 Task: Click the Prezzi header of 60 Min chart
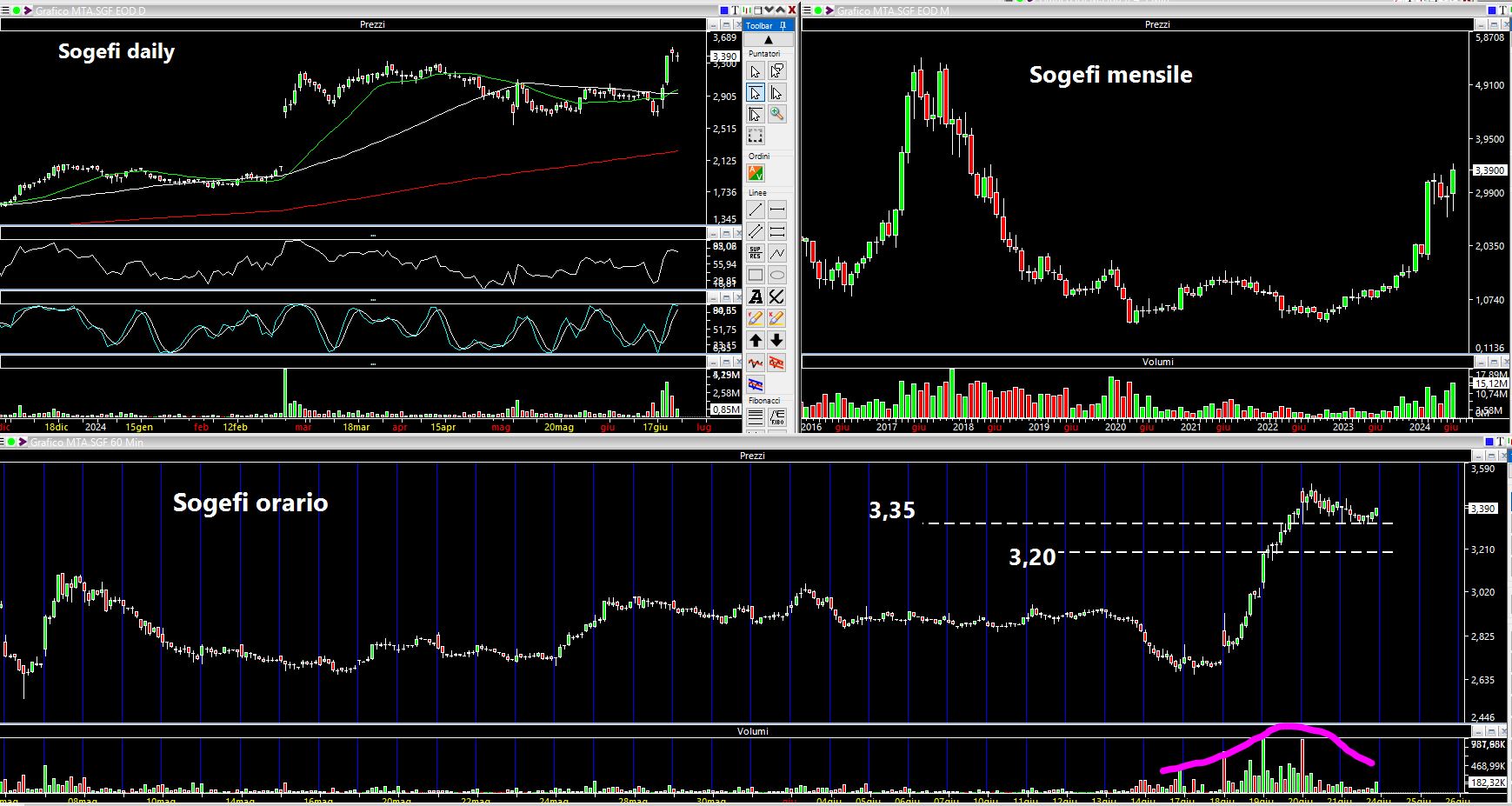752,456
